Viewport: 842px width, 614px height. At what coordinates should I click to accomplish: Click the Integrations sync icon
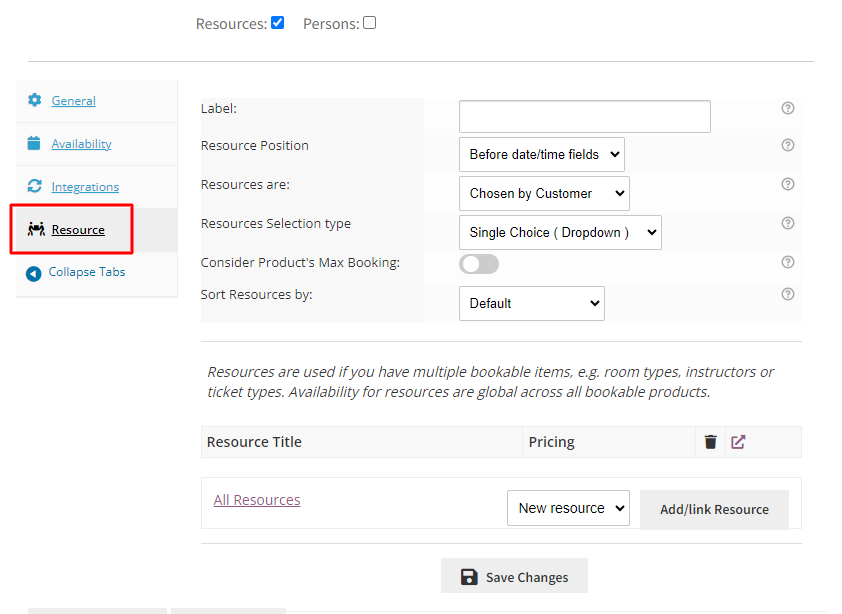tap(34, 186)
